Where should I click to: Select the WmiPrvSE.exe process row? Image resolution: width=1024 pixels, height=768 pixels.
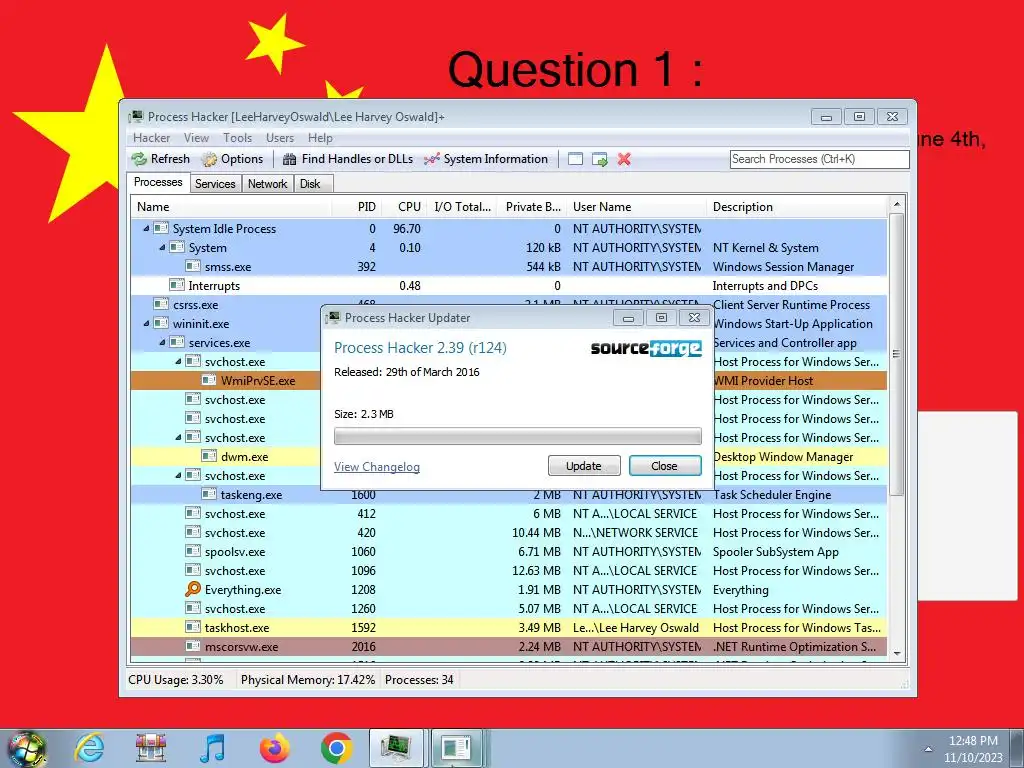click(x=509, y=381)
